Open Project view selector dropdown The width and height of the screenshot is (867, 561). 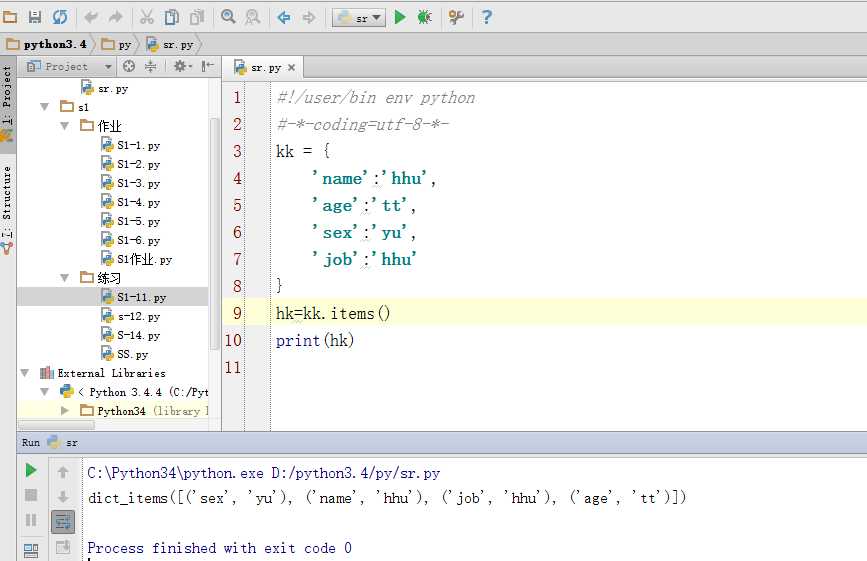[69, 66]
